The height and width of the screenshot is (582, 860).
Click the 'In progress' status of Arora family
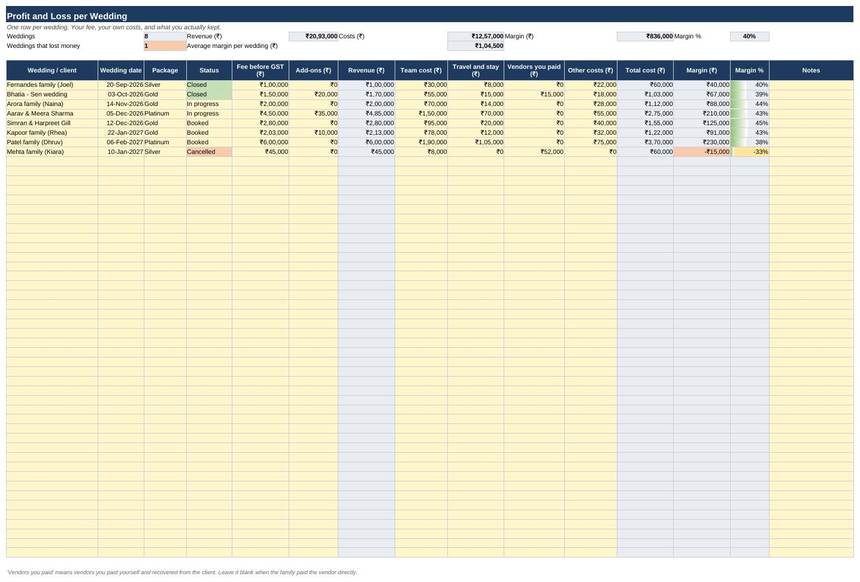tap(209, 104)
